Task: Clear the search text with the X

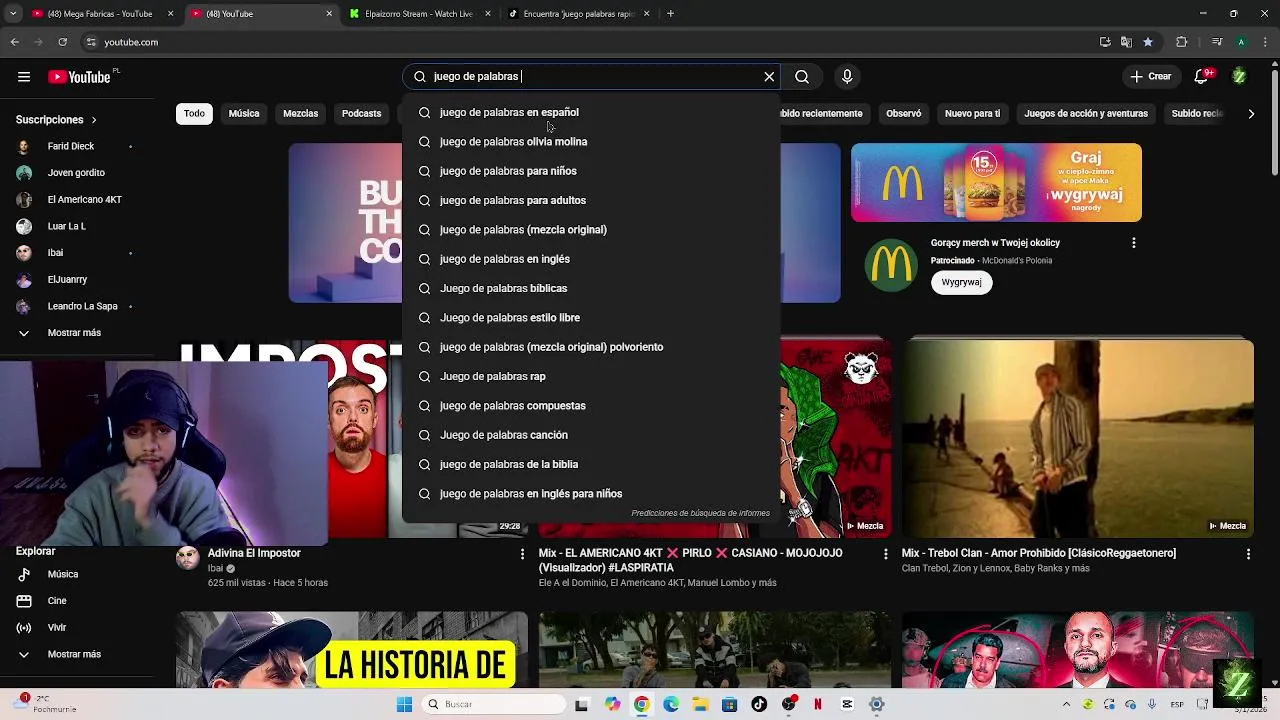Action: 769,77
